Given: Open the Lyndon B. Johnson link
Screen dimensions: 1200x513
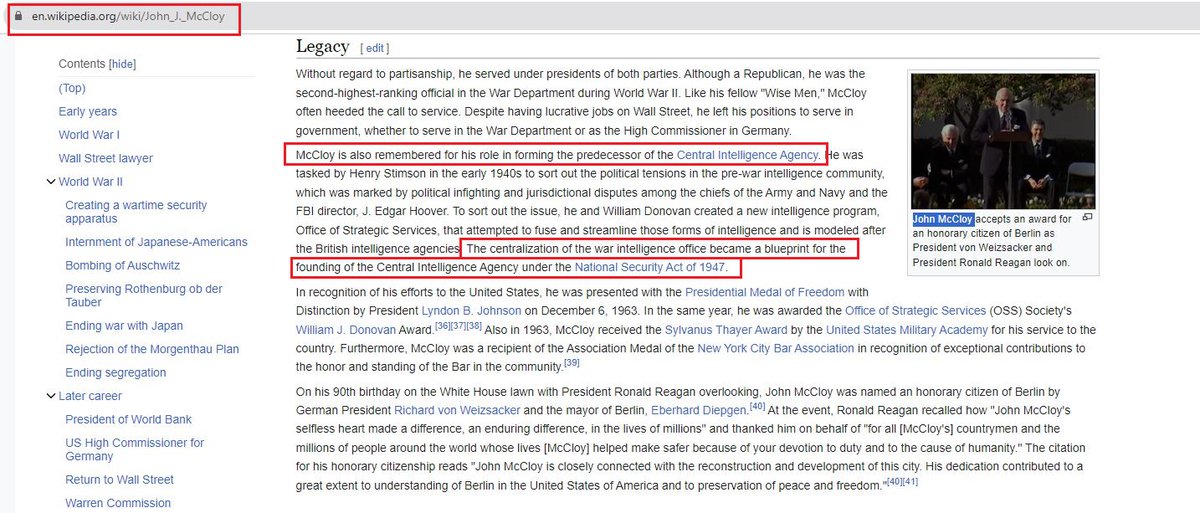Looking at the screenshot, I should click(x=469, y=311).
